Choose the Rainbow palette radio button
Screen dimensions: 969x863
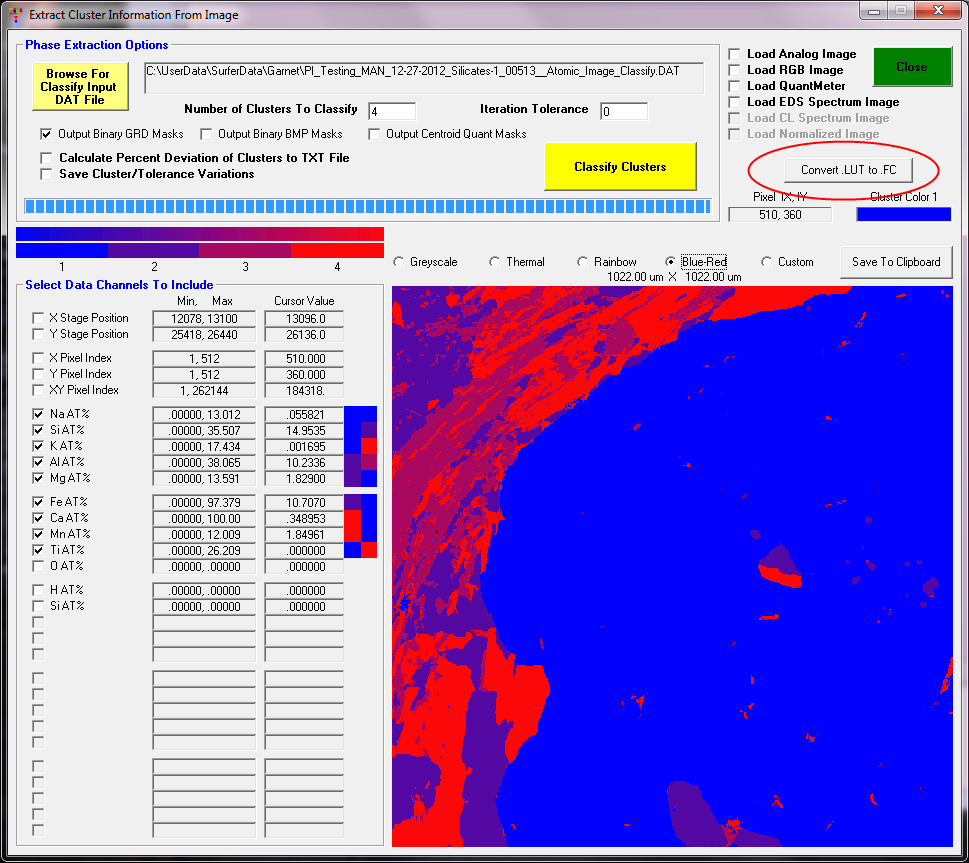pyautogui.click(x=583, y=262)
